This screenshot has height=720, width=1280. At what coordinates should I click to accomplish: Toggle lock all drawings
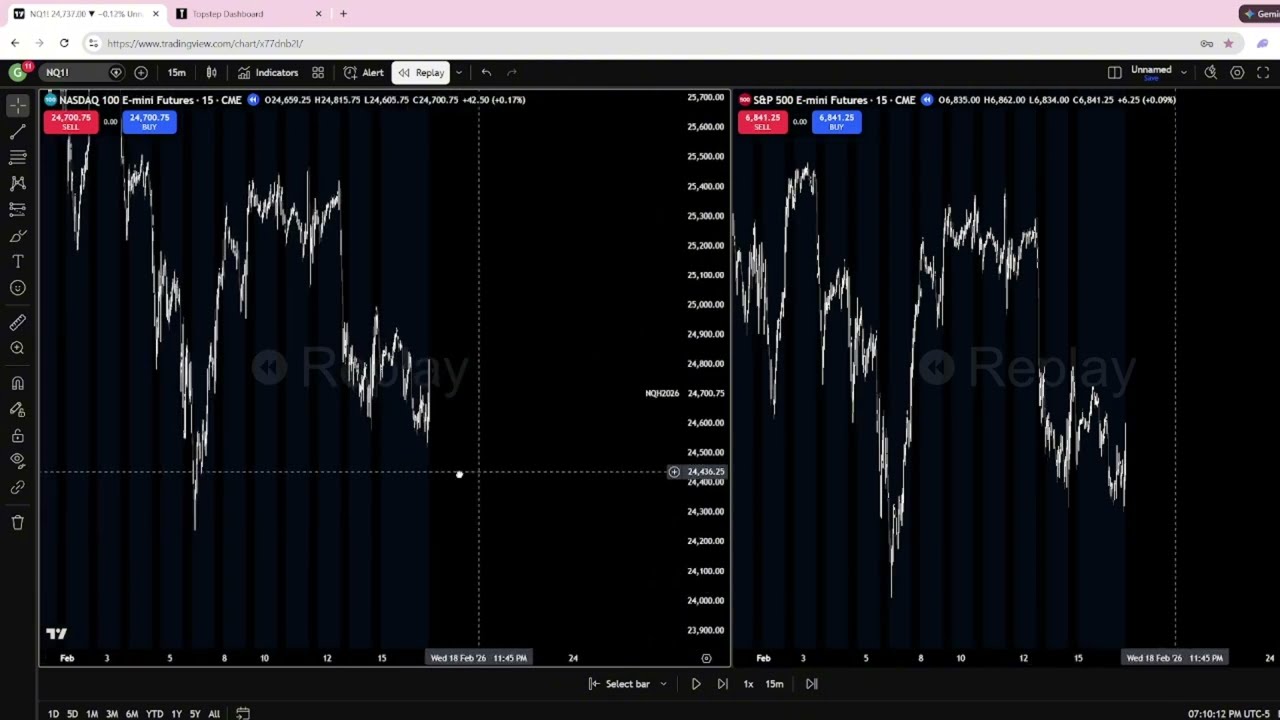coord(17,436)
